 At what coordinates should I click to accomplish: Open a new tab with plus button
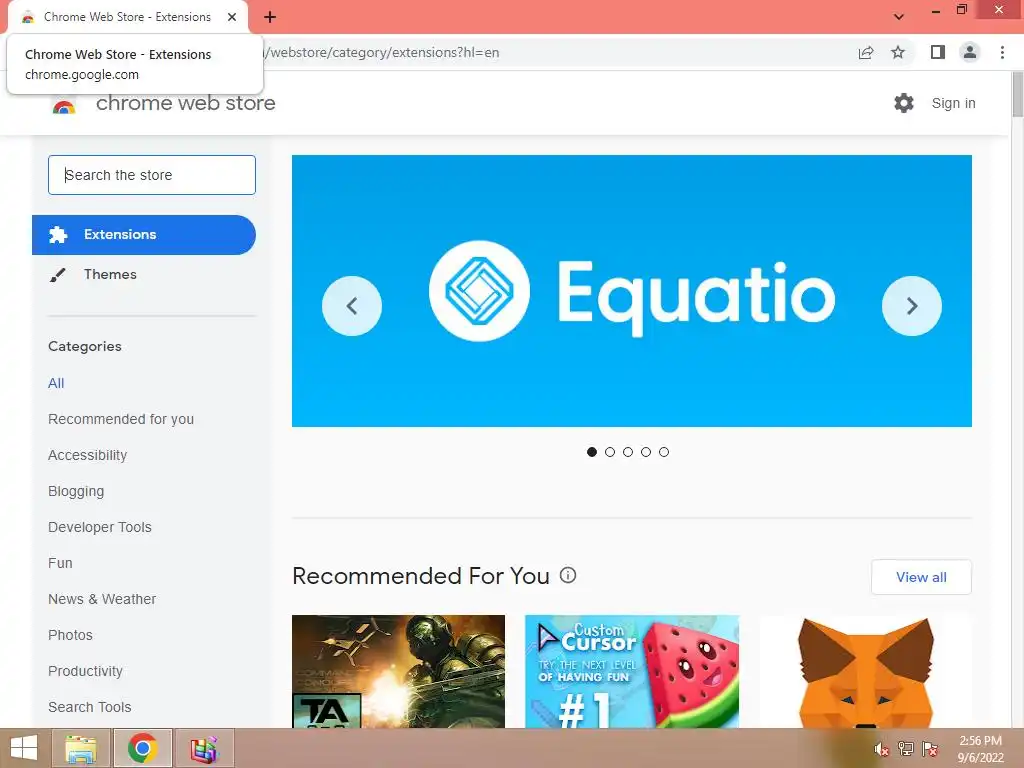(x=270, y=17)
